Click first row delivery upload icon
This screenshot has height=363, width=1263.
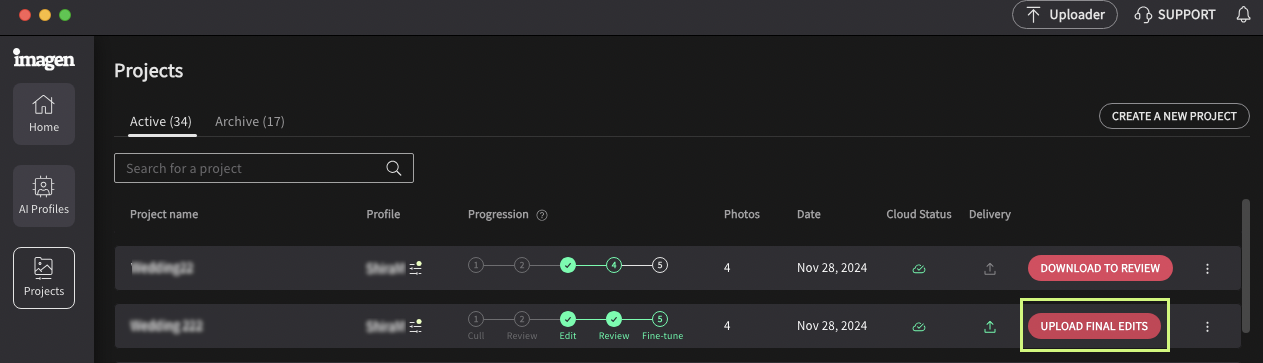click(x=990, y=268)
